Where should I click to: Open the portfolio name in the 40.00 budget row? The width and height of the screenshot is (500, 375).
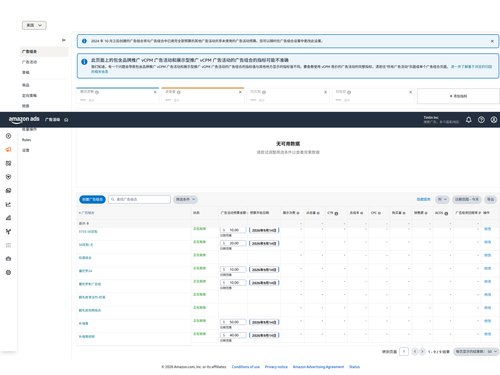[x=87, y=336]
